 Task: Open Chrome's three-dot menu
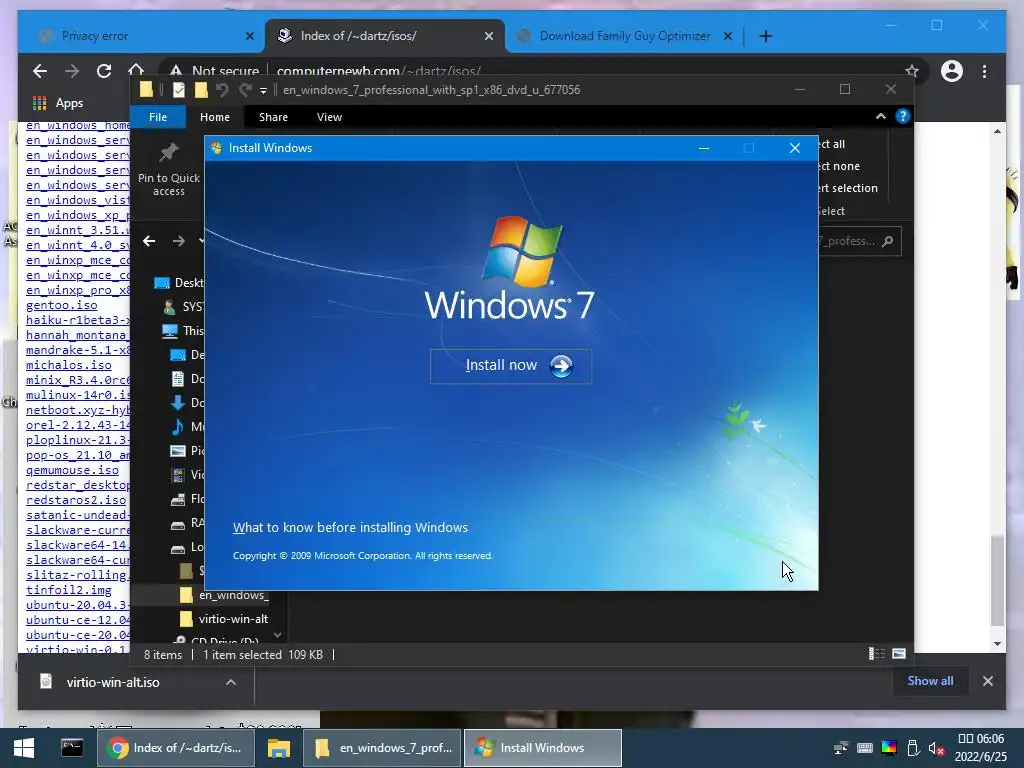[x=984, y=71]
